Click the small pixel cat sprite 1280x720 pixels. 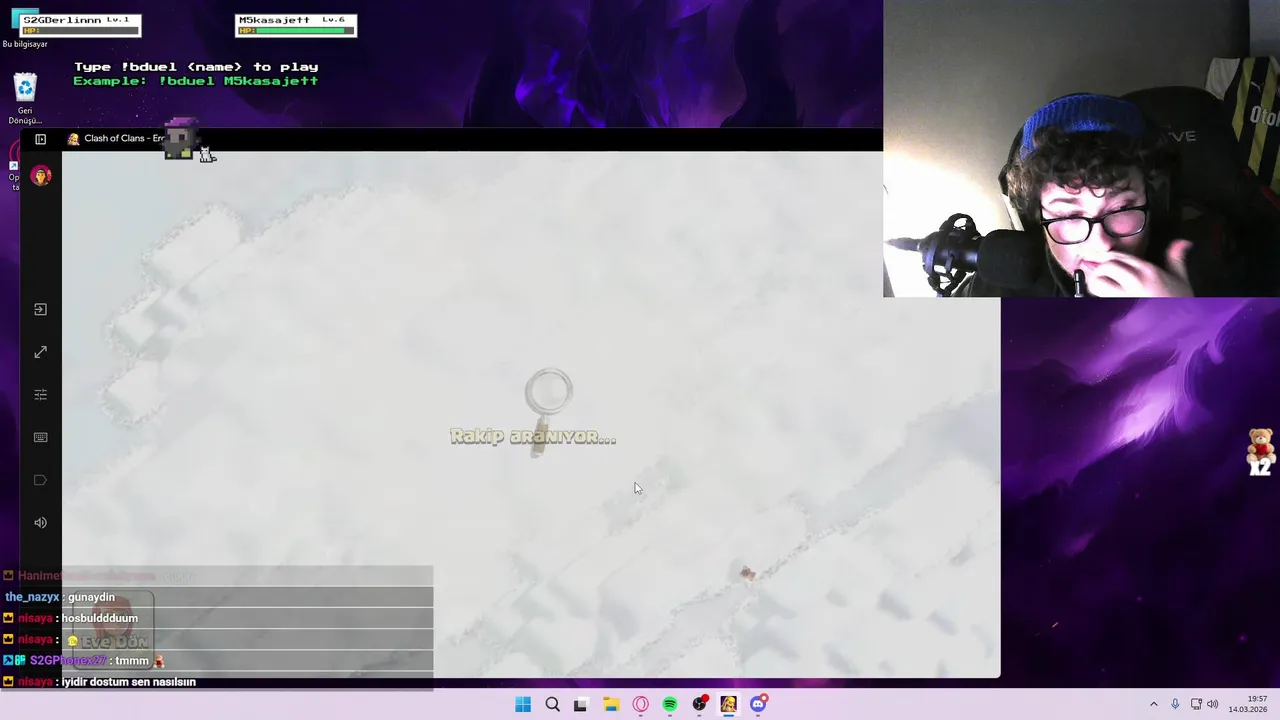(207, 154)
